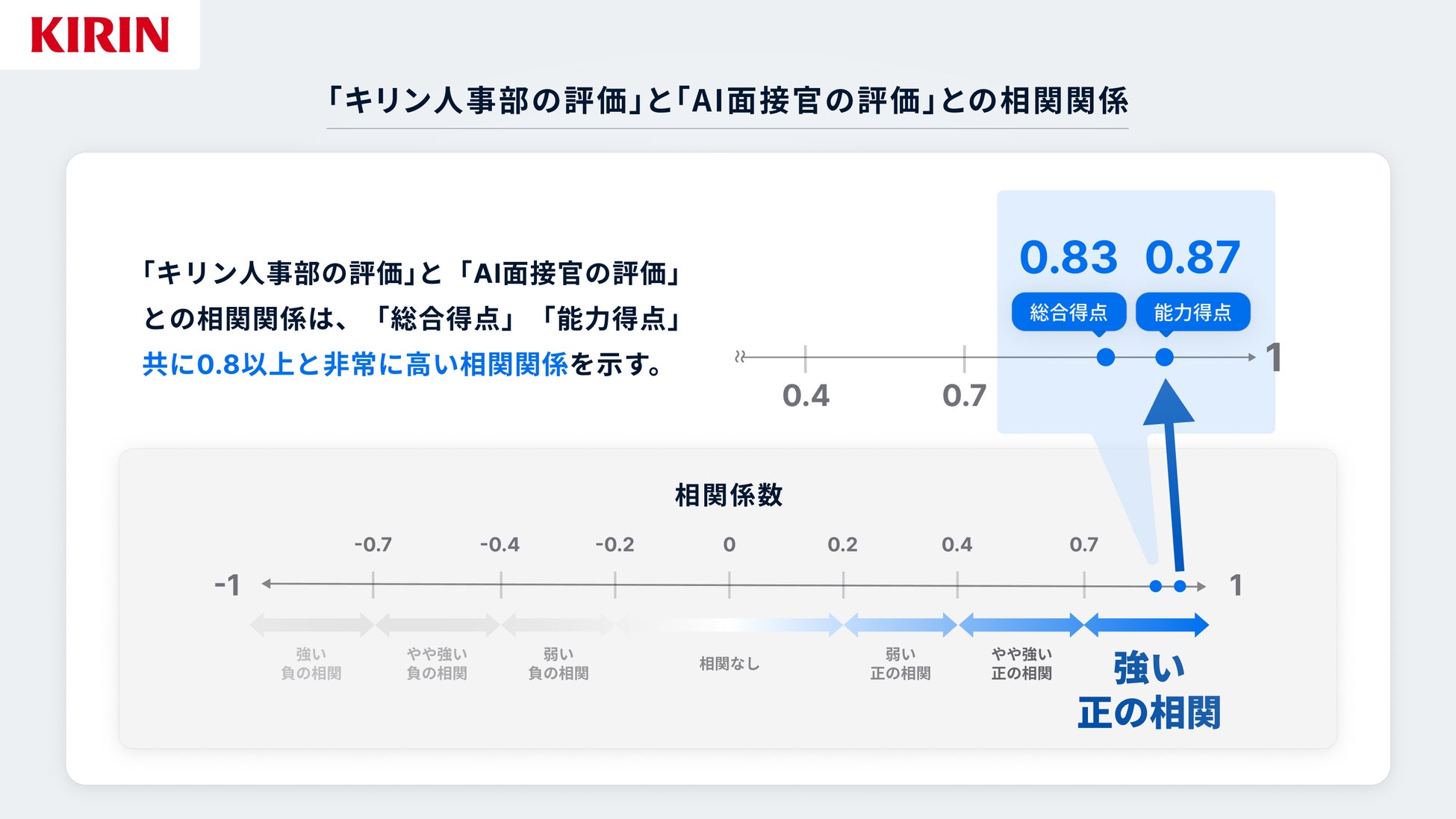Click the blue 能力得点 badge
The width and height of the screenshot is (1456, 819).
1192,312
